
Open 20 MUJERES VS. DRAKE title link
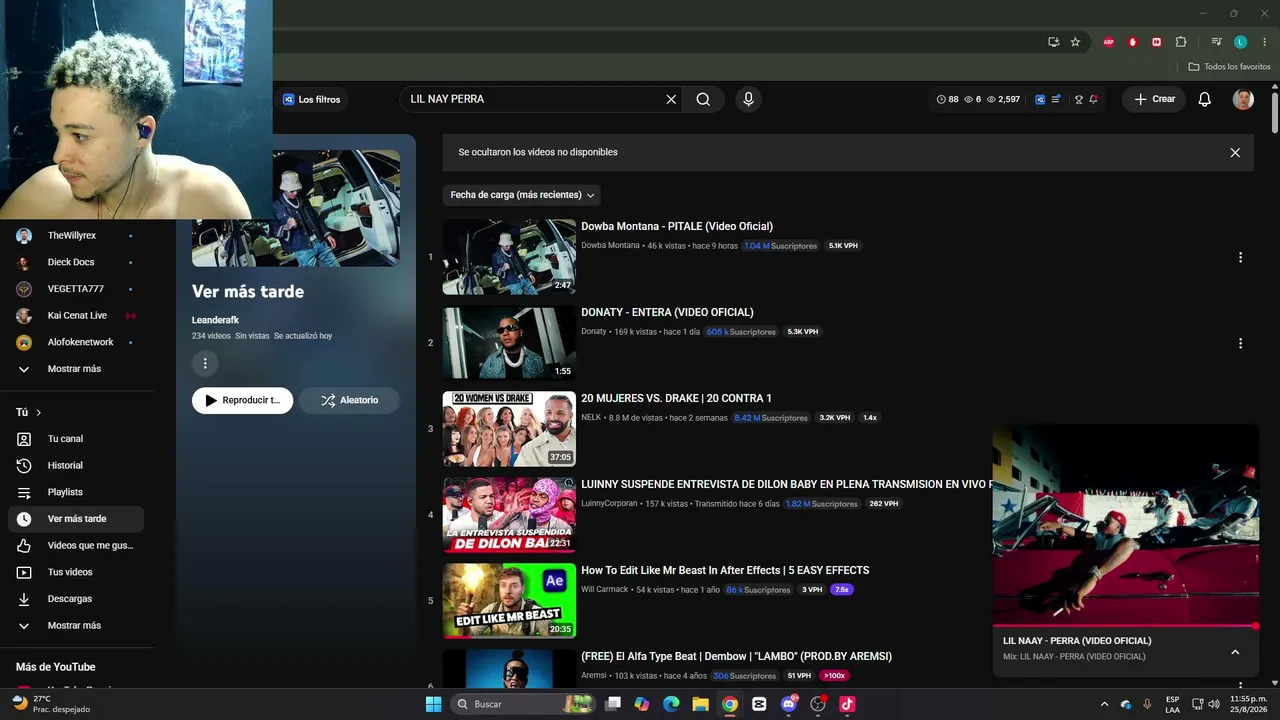tap(676, 398)
